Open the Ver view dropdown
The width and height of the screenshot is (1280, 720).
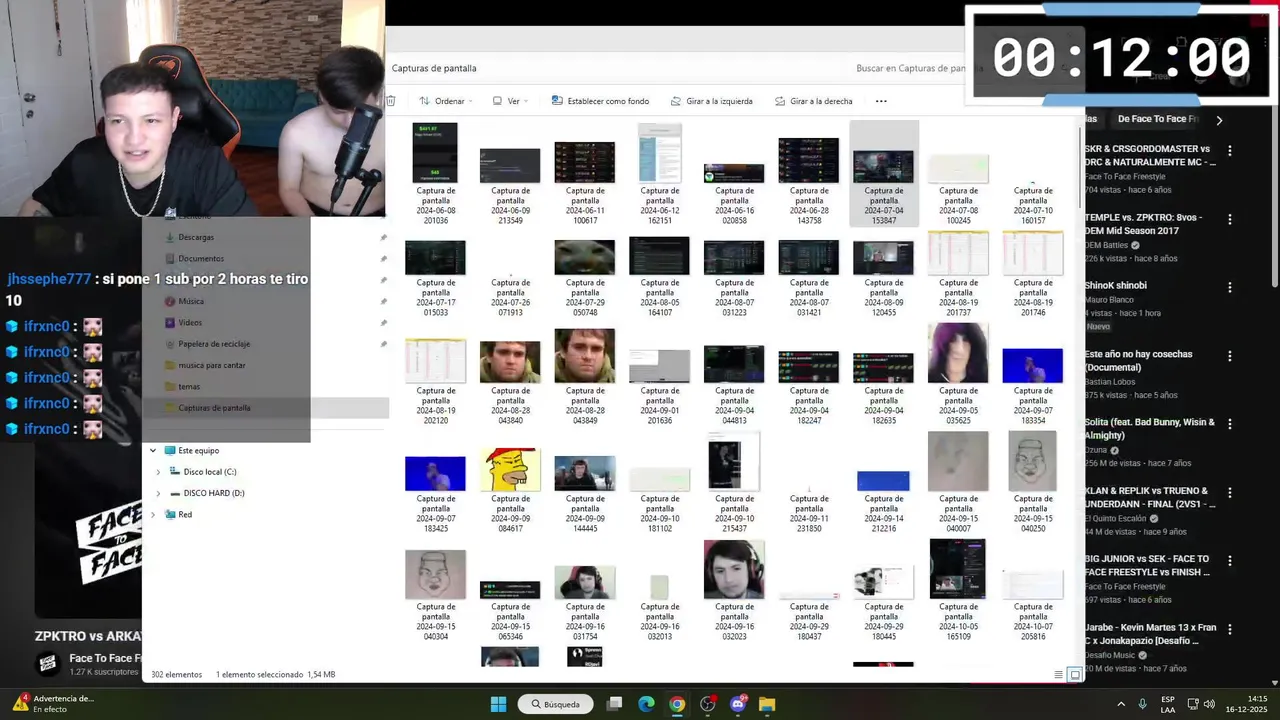click(511, 101)
